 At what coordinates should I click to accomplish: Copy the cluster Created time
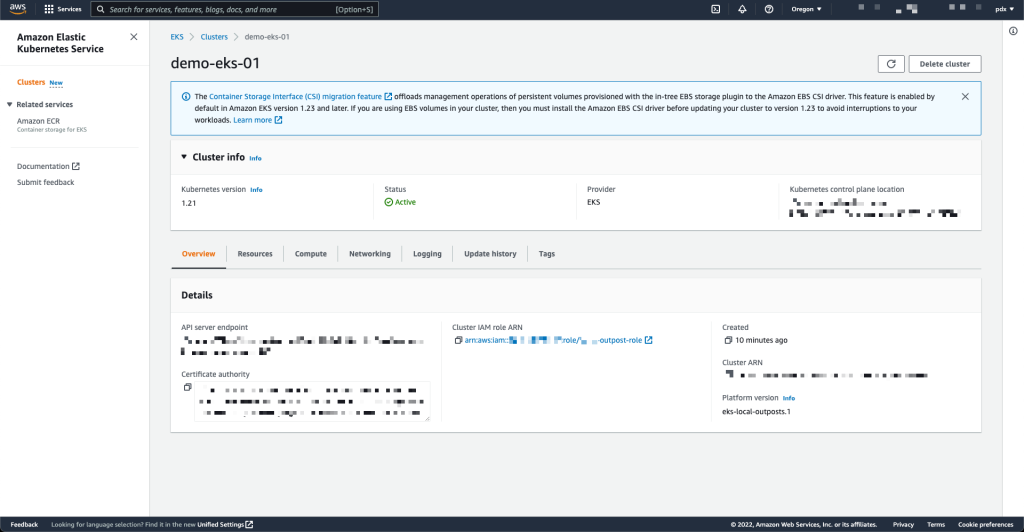728,340
